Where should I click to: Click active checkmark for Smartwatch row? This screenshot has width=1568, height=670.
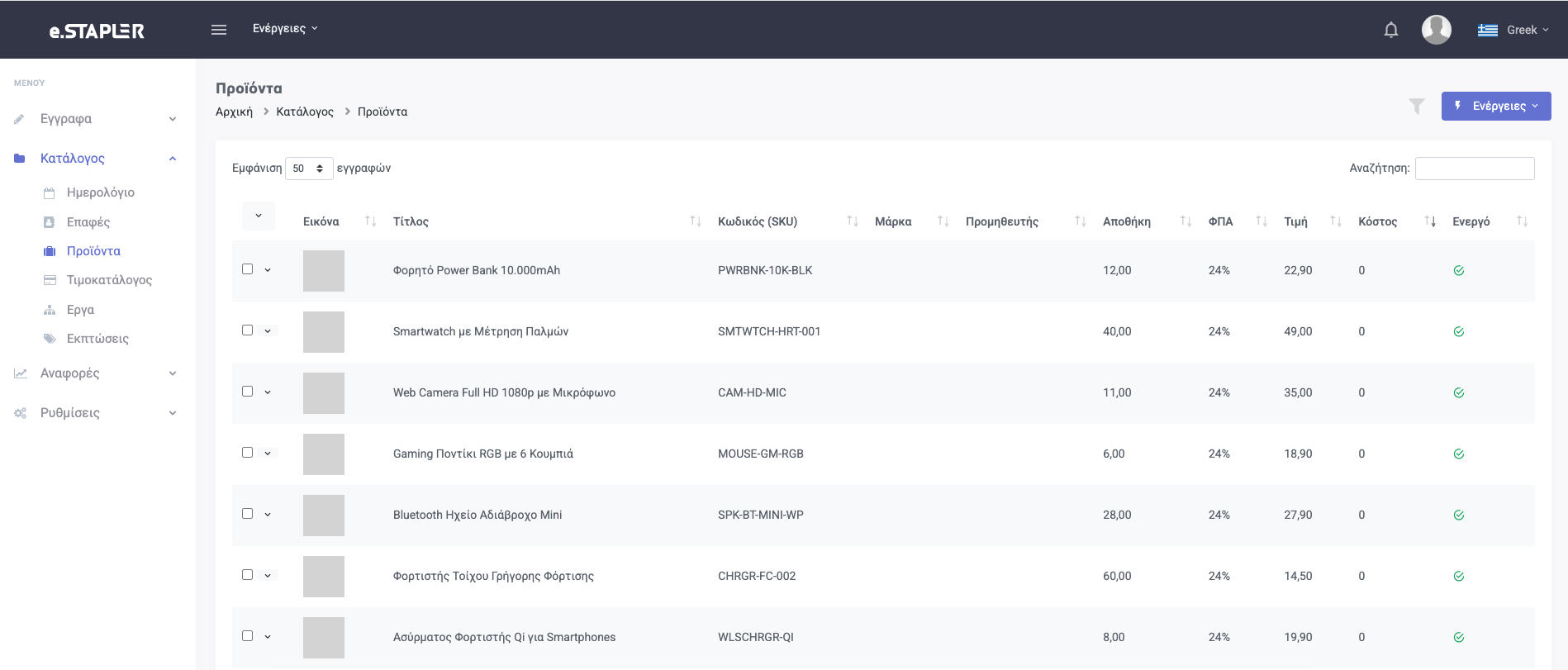(1459, 332)
